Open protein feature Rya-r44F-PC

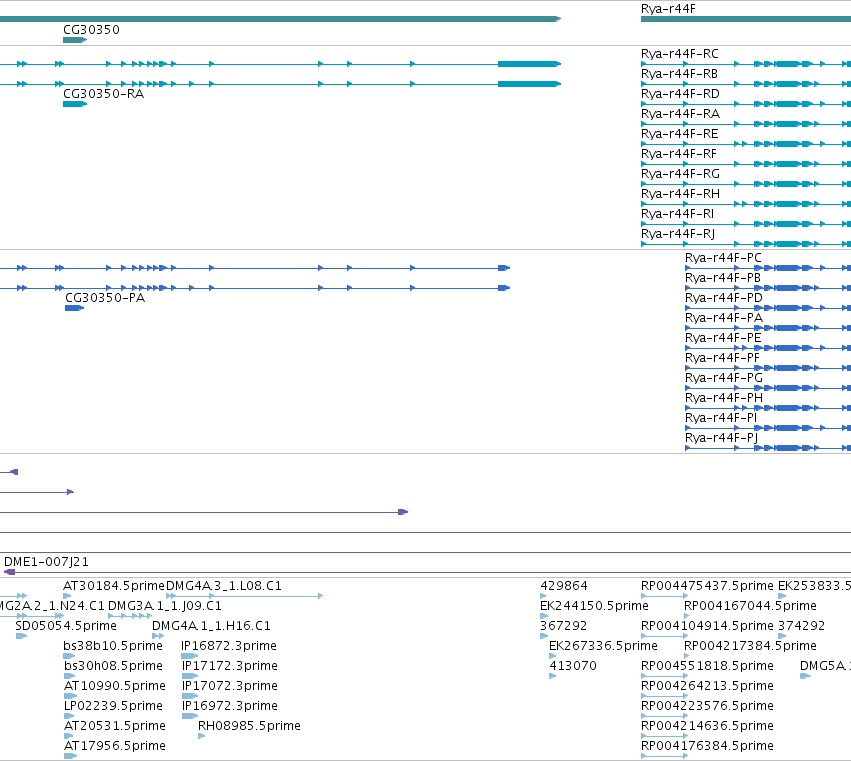(723, 258)
